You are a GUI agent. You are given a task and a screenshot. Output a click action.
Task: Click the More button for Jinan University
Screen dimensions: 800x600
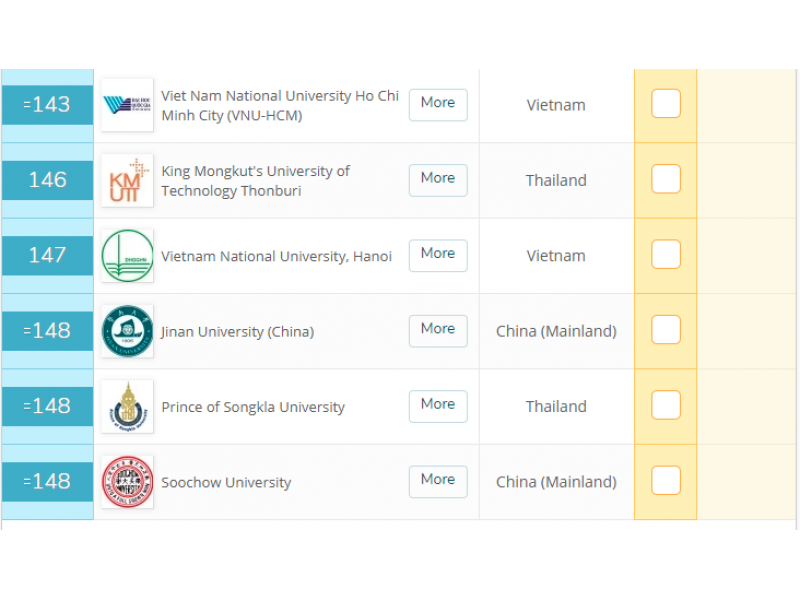click(437, 330)
